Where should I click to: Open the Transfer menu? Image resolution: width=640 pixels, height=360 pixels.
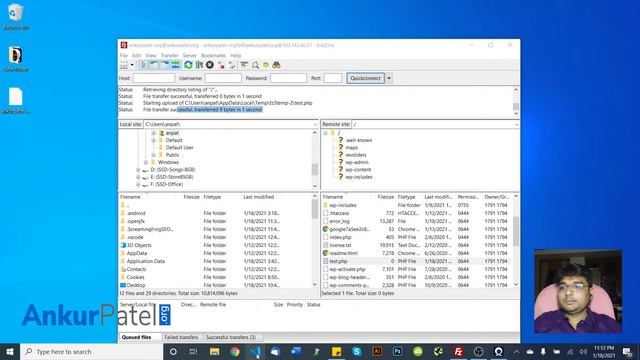click(169, 55)
